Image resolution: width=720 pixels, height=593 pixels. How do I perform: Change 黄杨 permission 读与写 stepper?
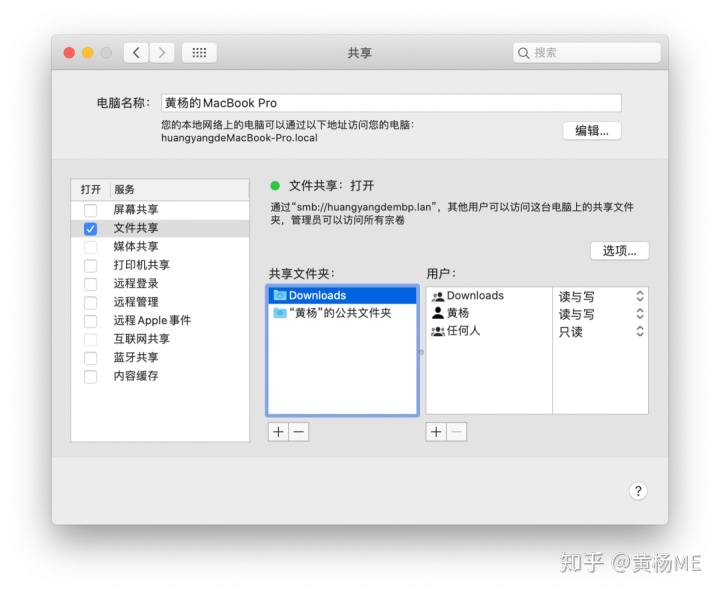pos(640,314)
